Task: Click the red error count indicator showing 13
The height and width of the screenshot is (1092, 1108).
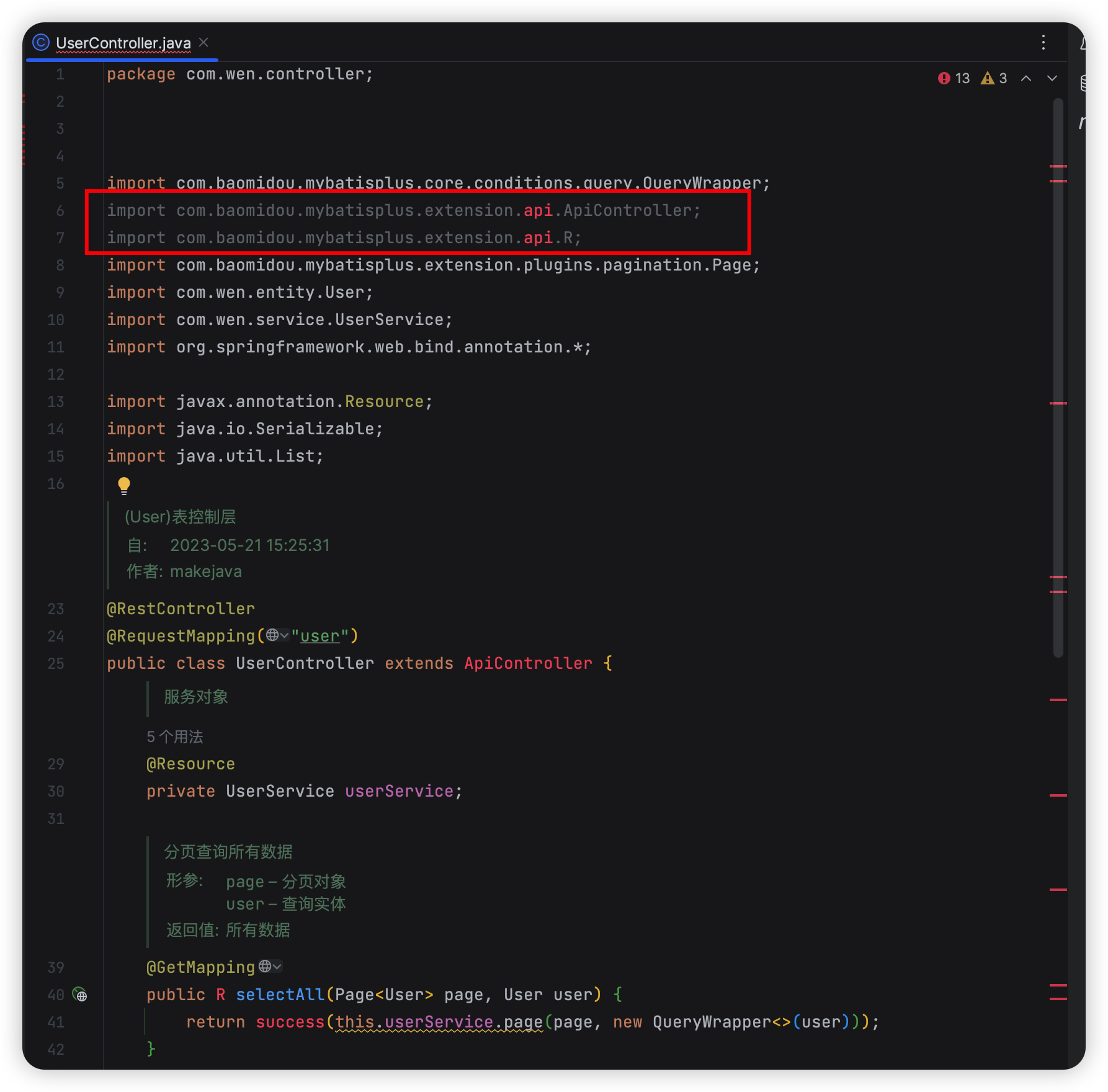Action: click(954, 78)
